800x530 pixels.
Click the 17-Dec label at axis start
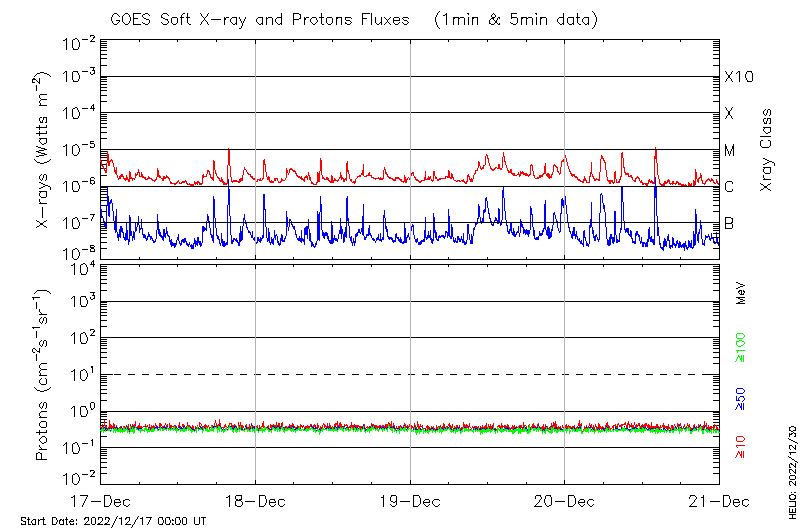[x=102, y=500]
